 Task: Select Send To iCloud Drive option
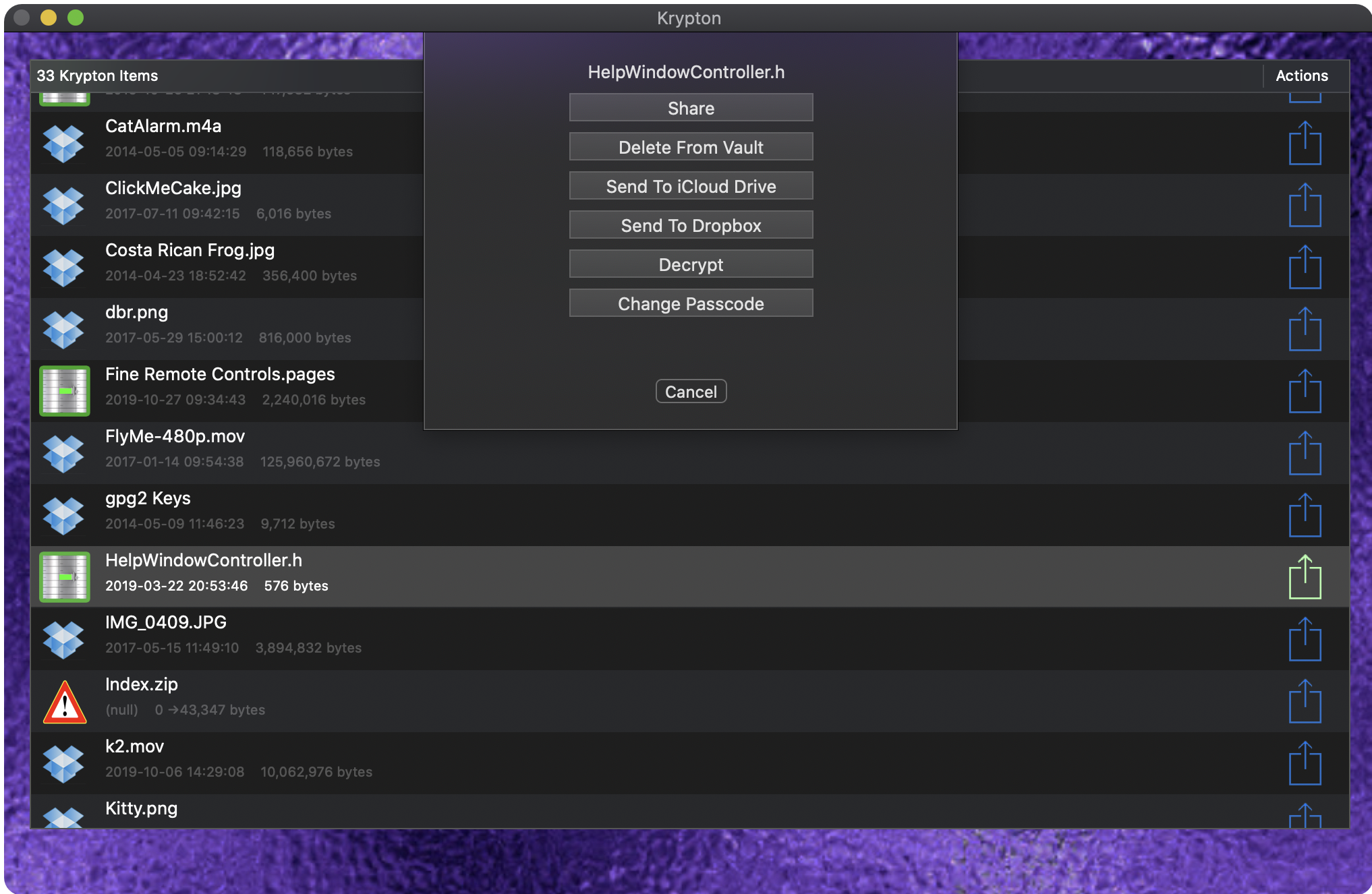691,186
